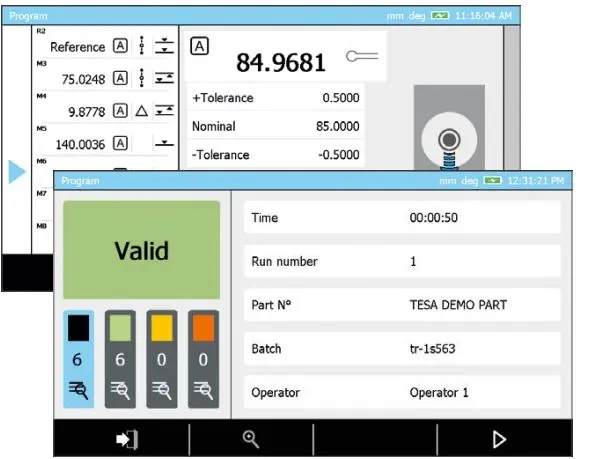Click the probe key icon beside 84.9681
The image size is (598, 459).
pos(362,56)
